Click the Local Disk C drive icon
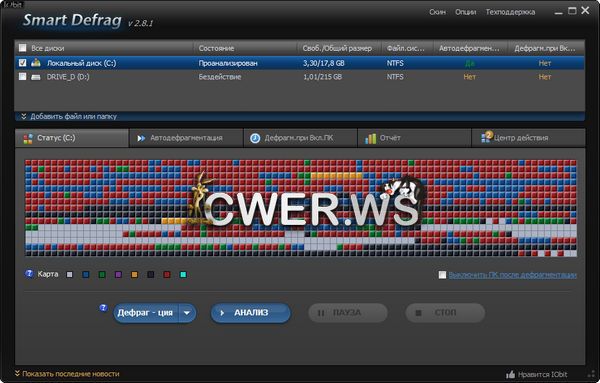600x383 pixels. 36,63
